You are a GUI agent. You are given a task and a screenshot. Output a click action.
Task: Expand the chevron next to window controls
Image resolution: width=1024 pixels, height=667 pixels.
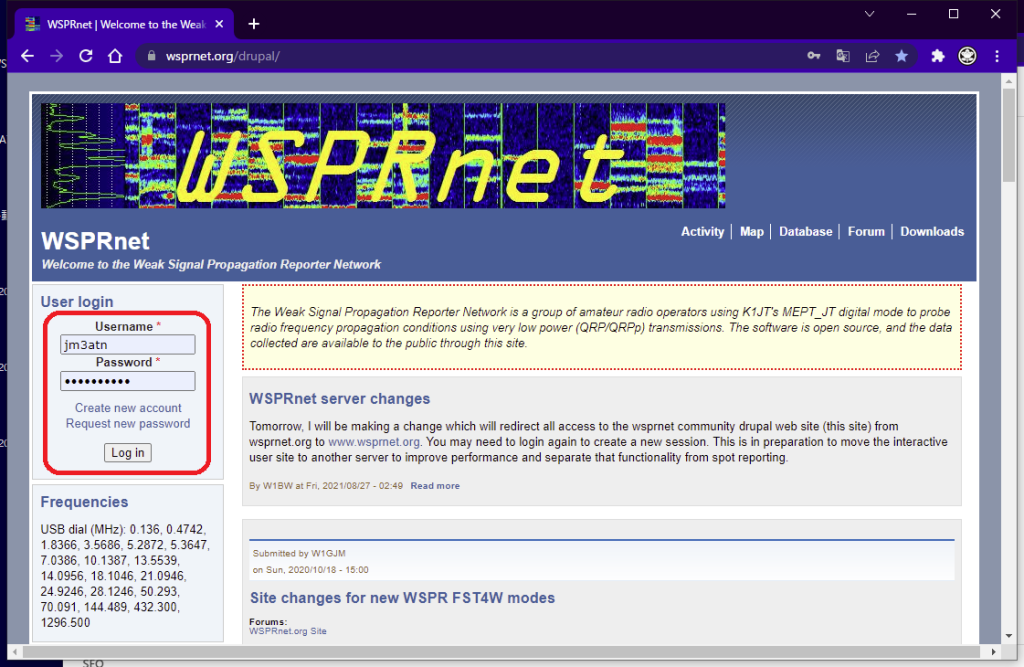[868, 14]
